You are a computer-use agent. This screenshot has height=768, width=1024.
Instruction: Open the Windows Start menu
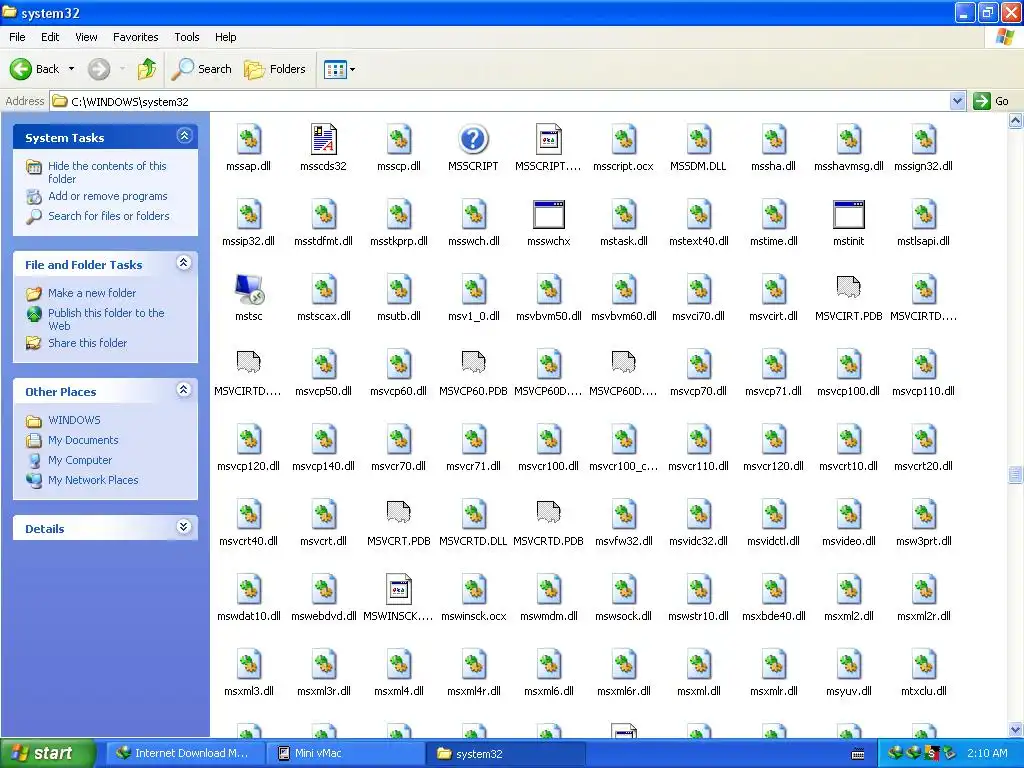click(48, 754)
